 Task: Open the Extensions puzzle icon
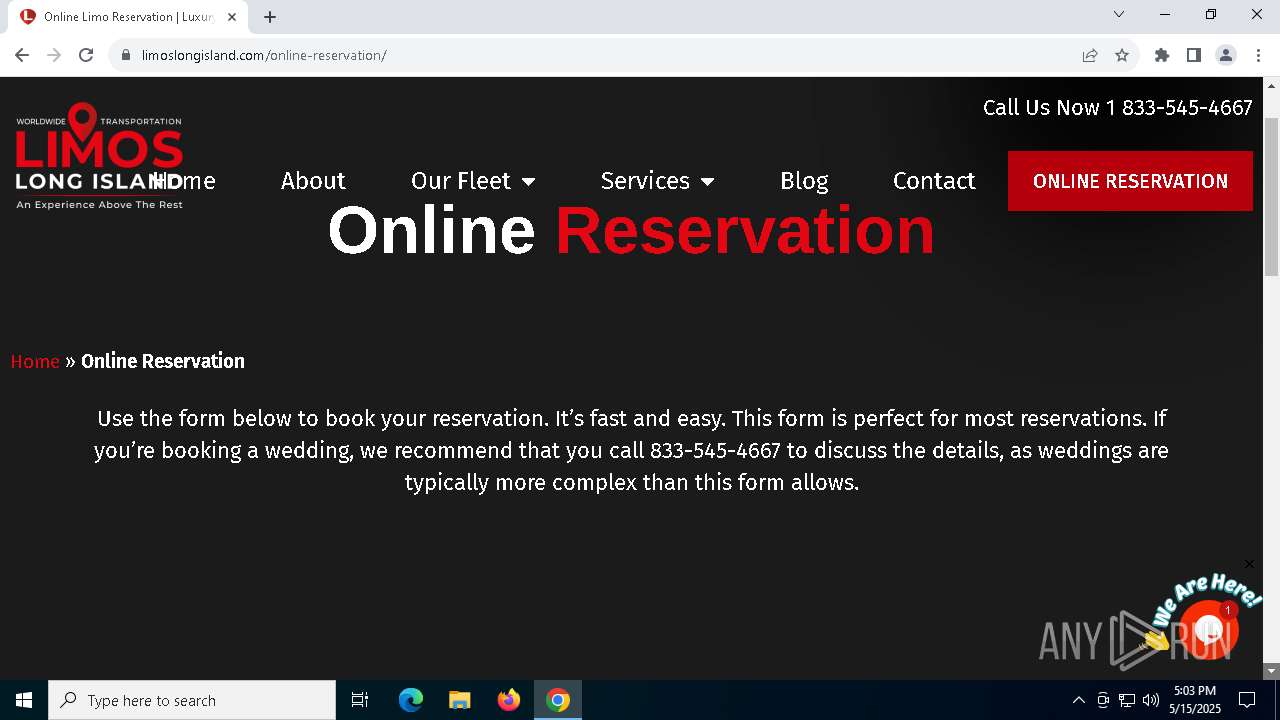click(x=1162, y=55)
